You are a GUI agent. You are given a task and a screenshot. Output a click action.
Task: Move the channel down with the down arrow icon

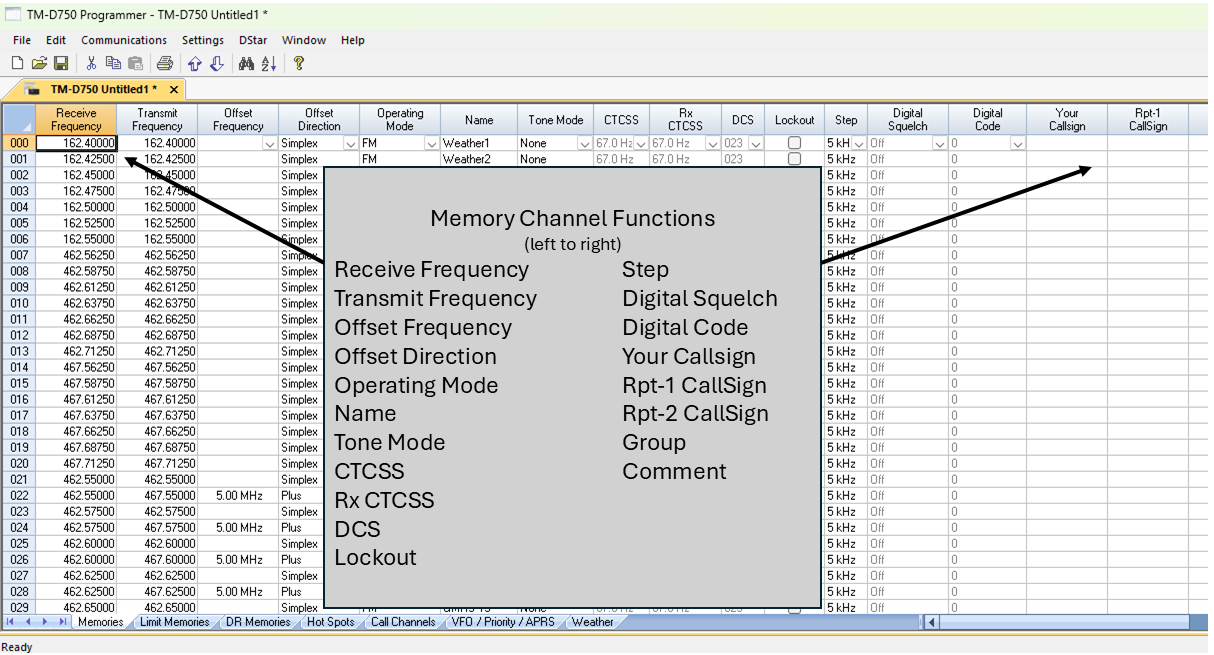[x=216, y=64]
